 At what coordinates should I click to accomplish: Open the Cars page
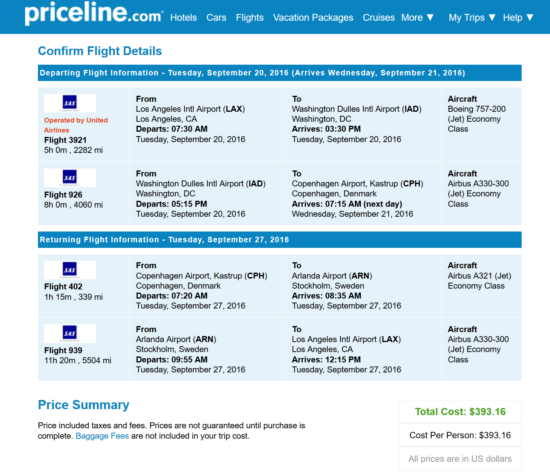click(216, 18)
